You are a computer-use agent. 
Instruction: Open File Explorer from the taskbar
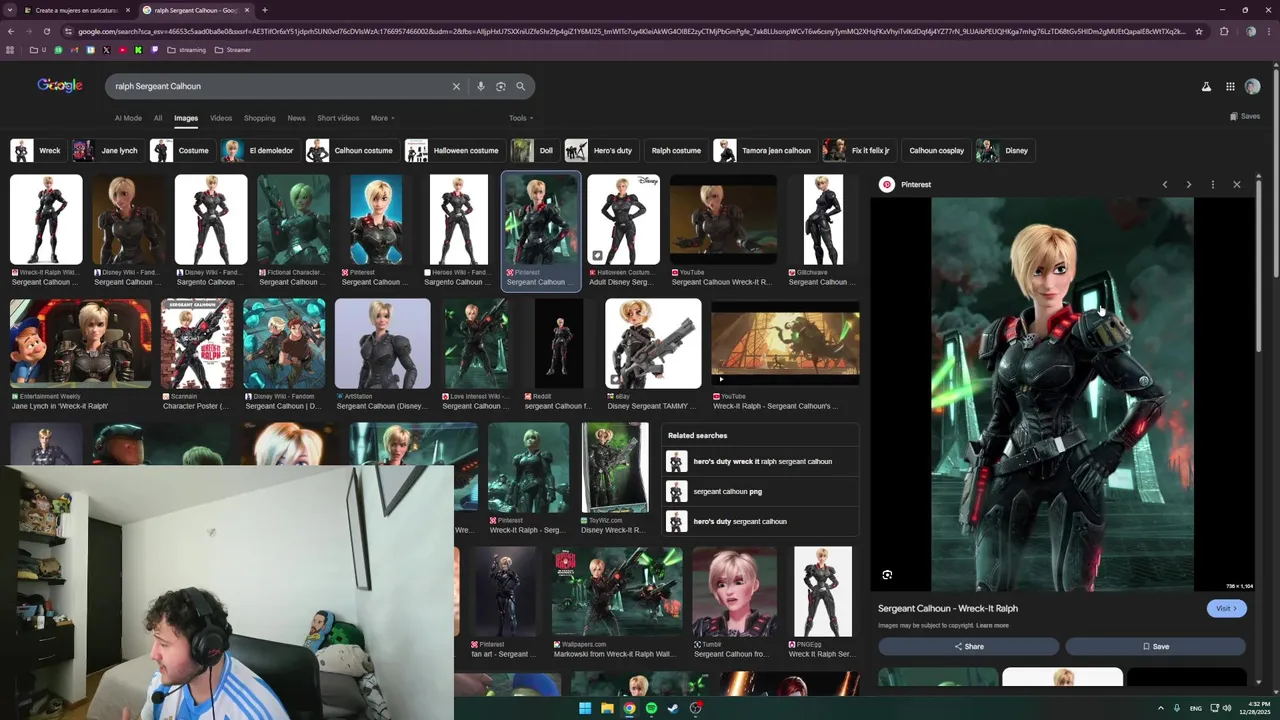tap(607, 708)
